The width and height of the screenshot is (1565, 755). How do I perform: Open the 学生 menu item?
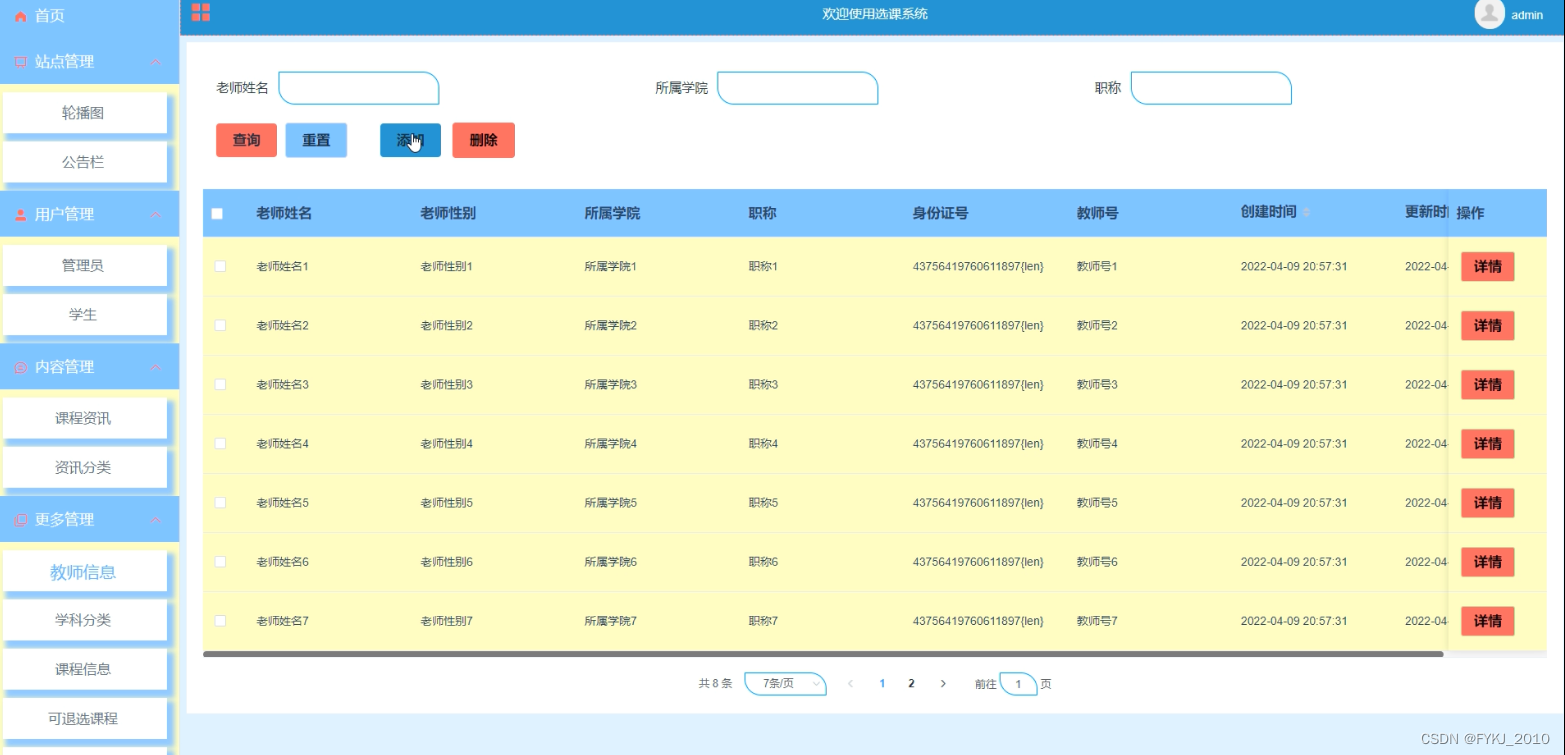[x=84, y=314]
